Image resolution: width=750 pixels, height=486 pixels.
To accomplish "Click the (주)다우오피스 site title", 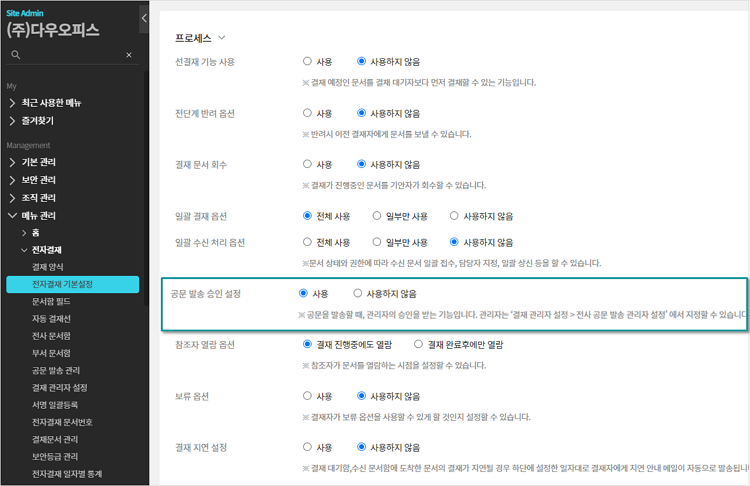I will [x=53, y=29].
